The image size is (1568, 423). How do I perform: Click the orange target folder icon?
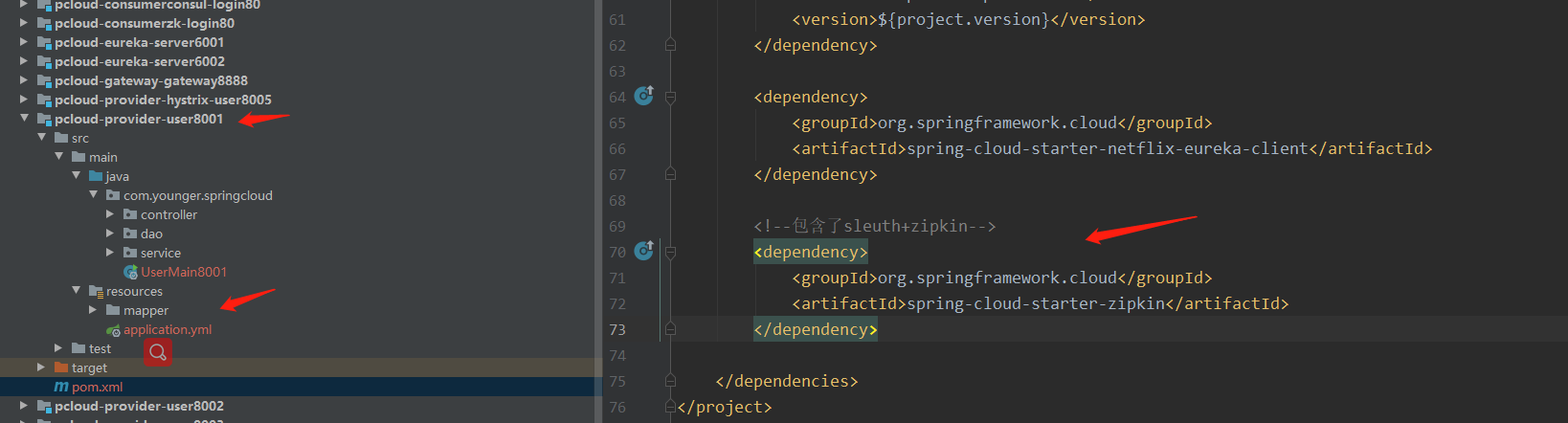[x=61, y=367]
